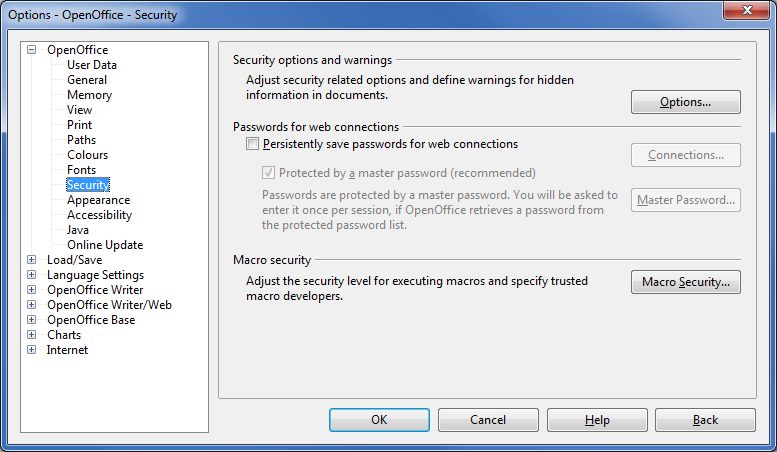Open the Colours settings page
777x452 pixels.
coord(87,155)
